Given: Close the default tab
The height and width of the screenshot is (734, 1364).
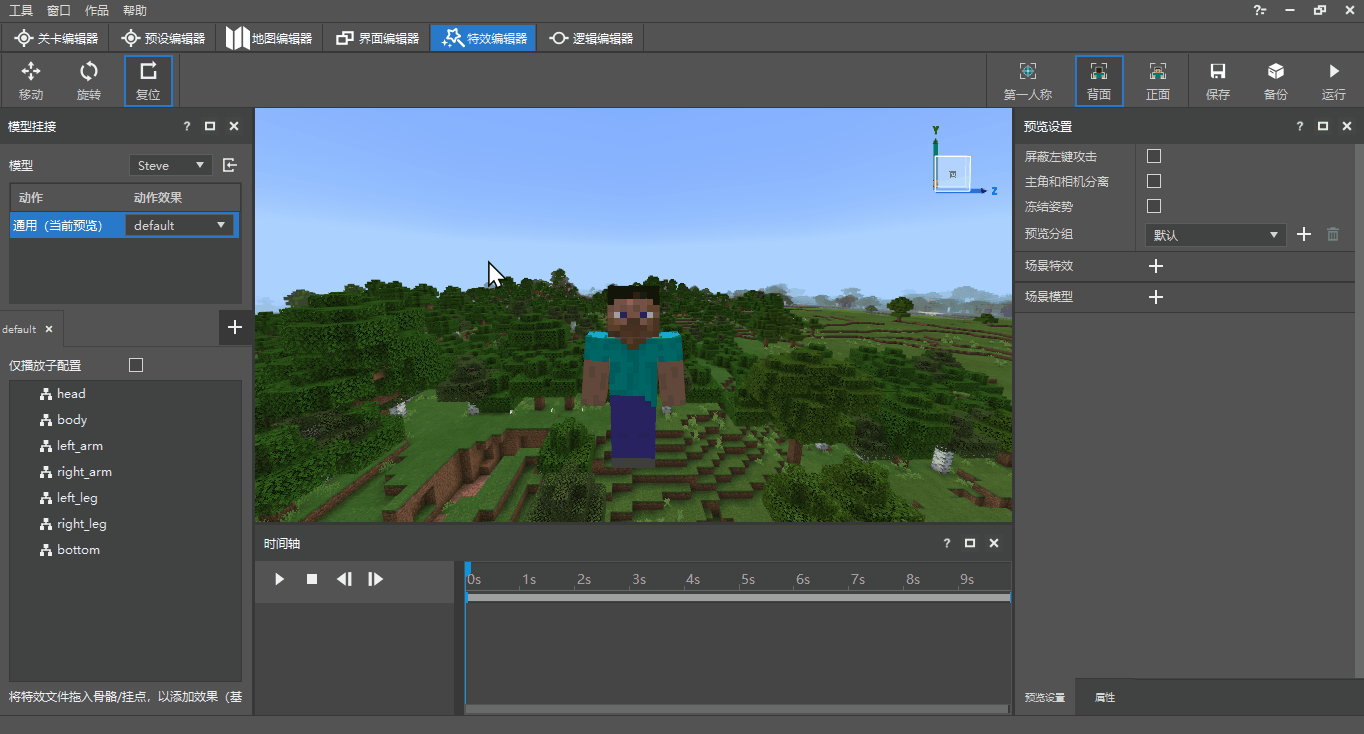Looking at the screenshot, I should 48,329.
